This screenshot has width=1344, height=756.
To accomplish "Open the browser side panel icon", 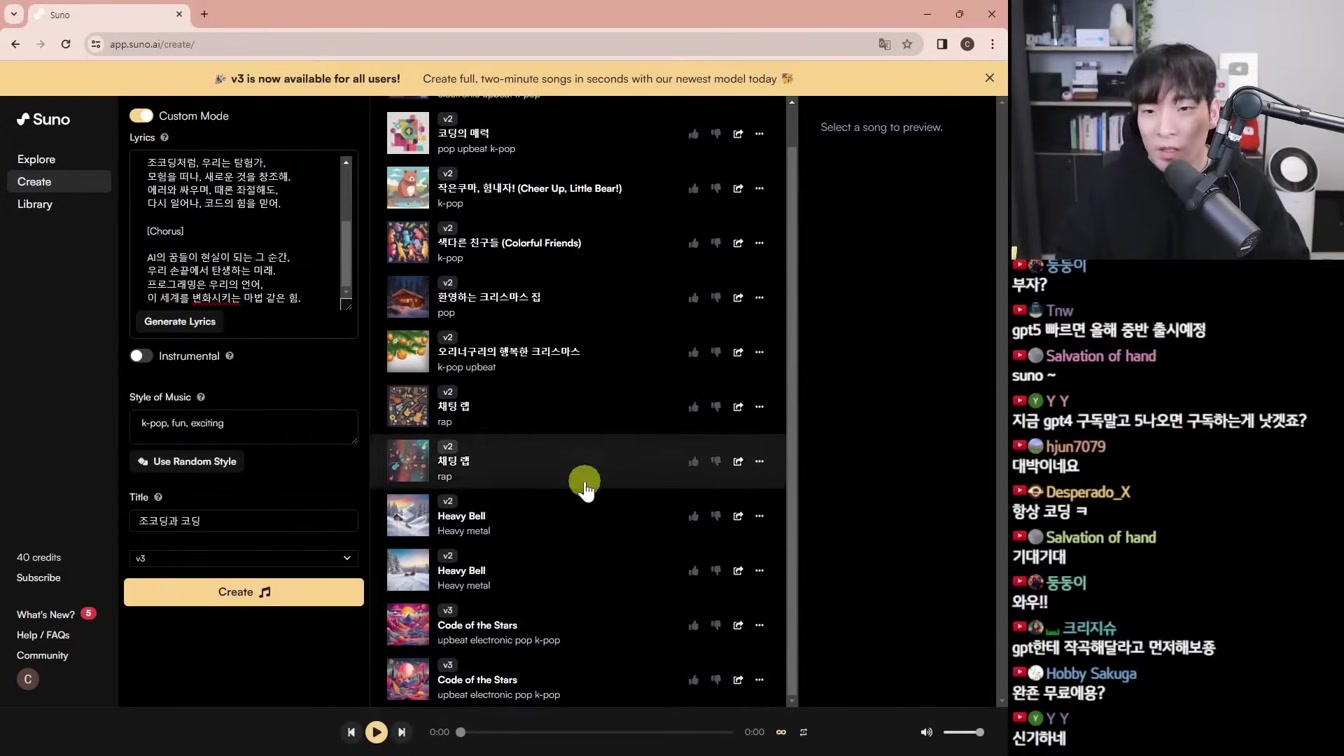I will 942,44.
